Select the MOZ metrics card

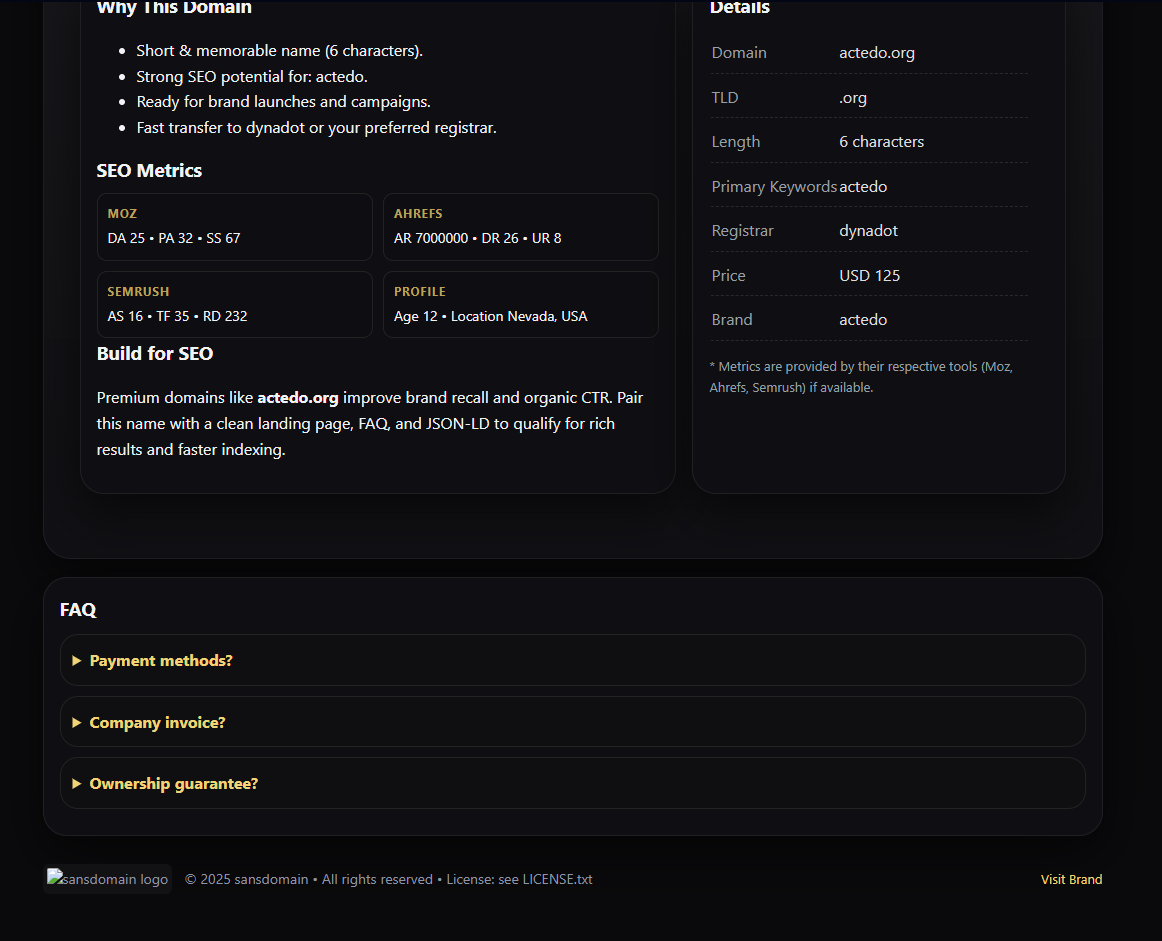(x=235, y=227)
